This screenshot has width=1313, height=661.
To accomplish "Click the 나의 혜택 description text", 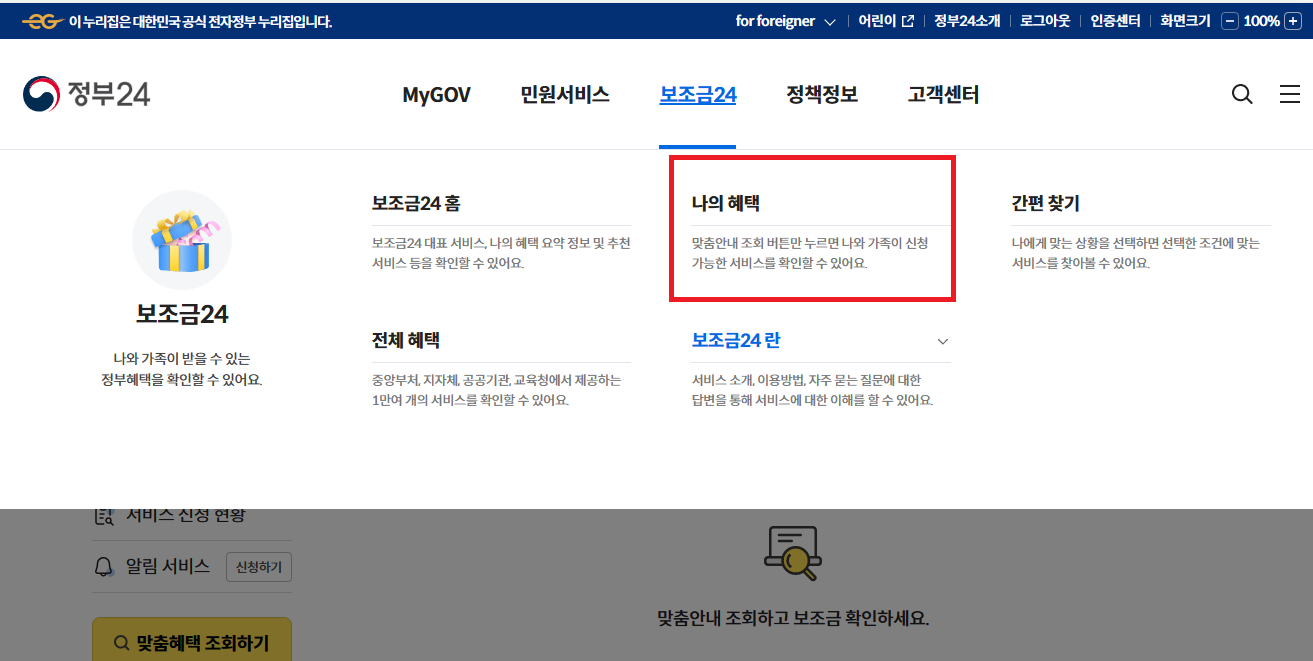I will click(x=811, y=253).
